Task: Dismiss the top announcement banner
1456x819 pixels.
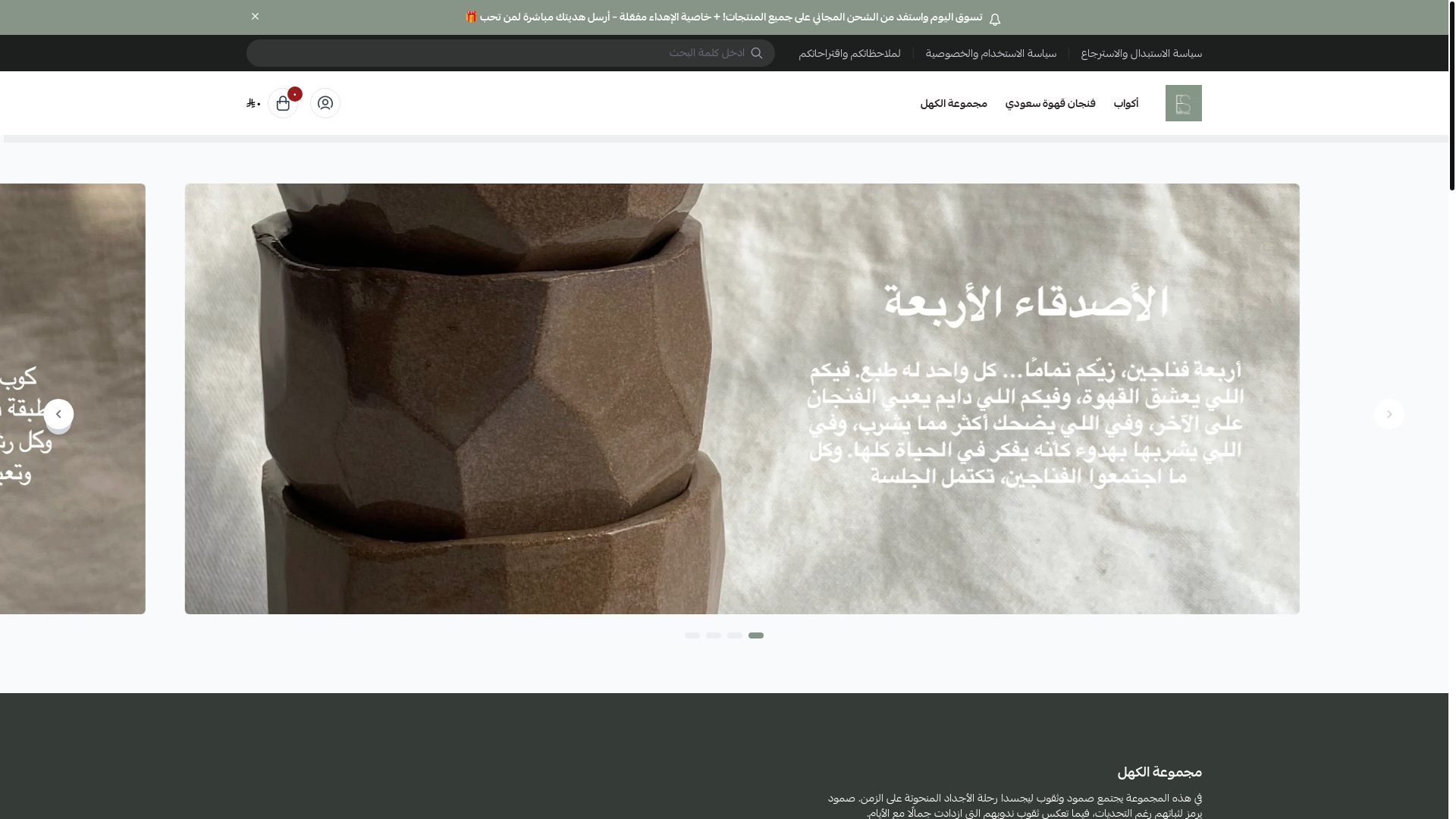Action: tap(255, 17)
